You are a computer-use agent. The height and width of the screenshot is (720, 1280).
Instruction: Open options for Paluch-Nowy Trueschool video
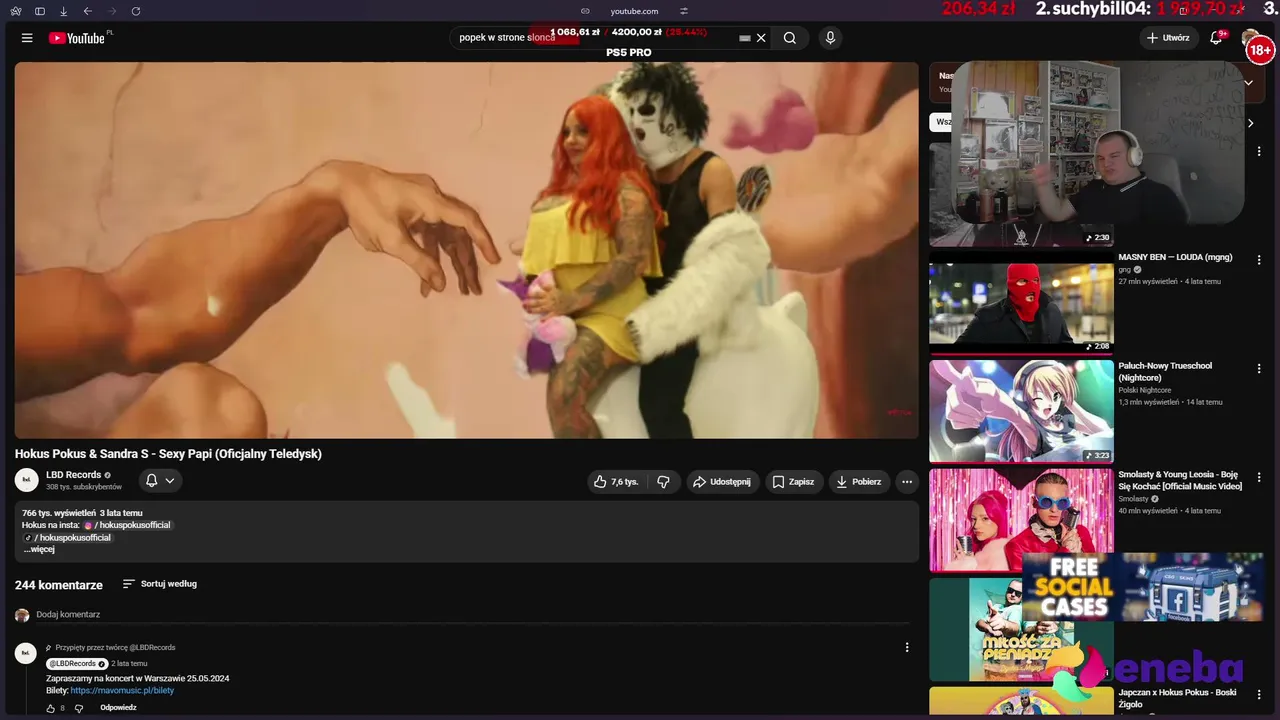pos(1259,369)
